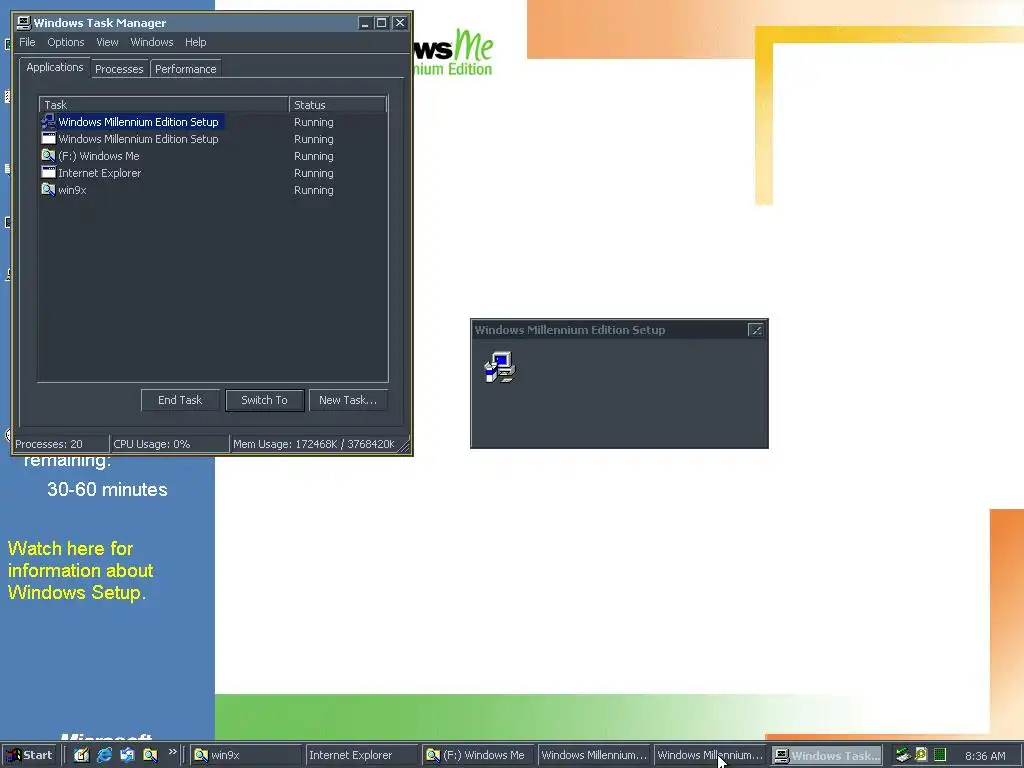Click the End Task button
Viewport: 1024px width, 768px height.
[180, 400]
